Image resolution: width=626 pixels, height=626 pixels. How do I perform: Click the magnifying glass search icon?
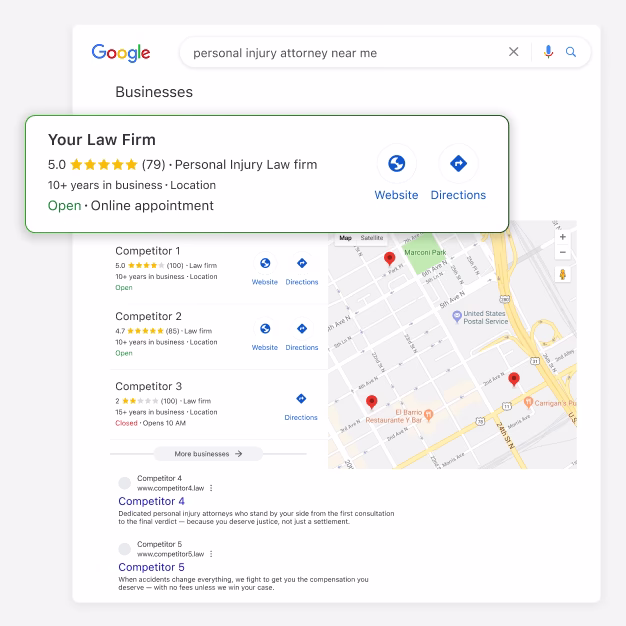click(x=571, y=52)
